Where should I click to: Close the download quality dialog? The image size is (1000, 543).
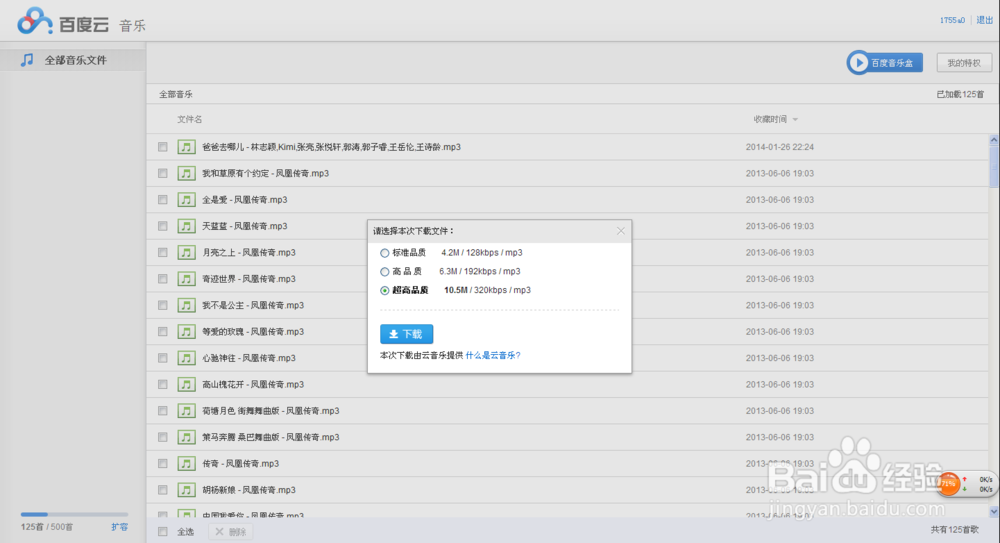pyautogui.click(x=621, y=231)
